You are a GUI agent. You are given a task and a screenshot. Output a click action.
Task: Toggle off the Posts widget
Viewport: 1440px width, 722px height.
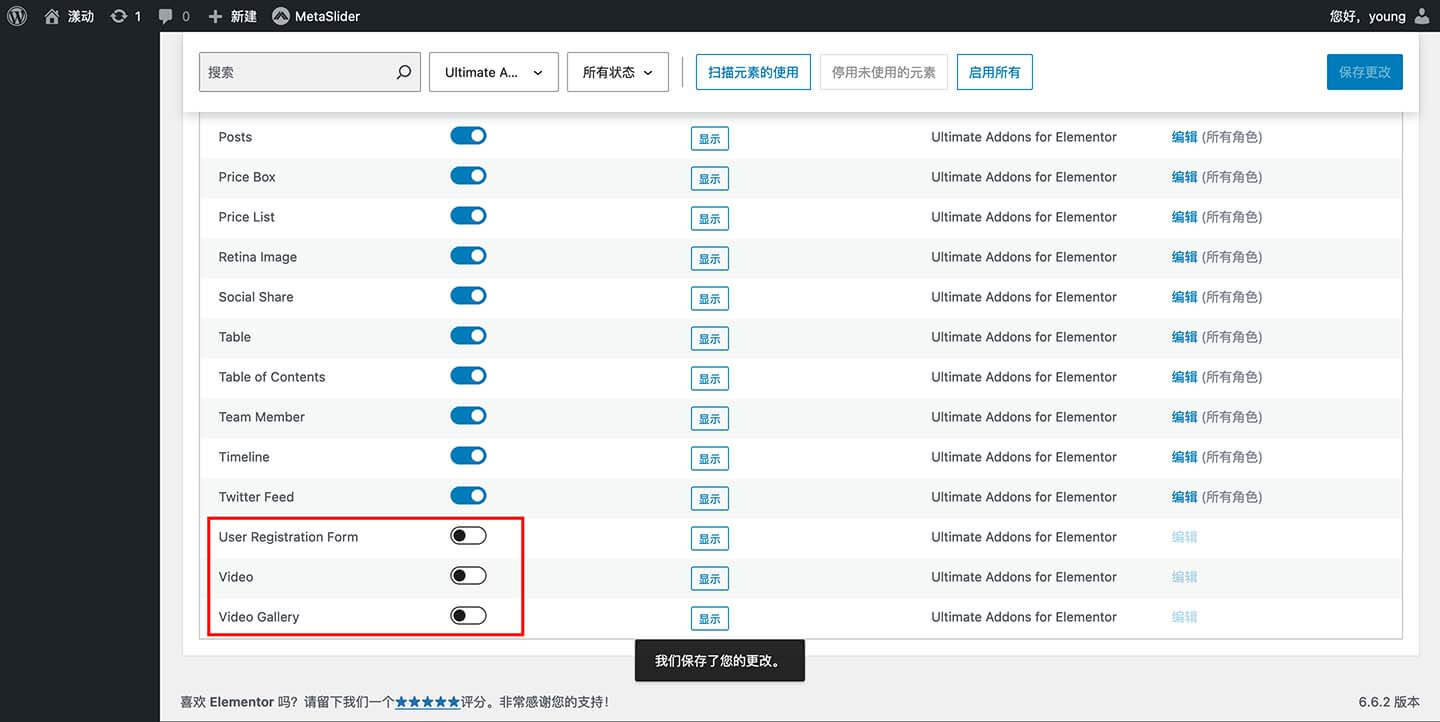[x=468, y=136]
